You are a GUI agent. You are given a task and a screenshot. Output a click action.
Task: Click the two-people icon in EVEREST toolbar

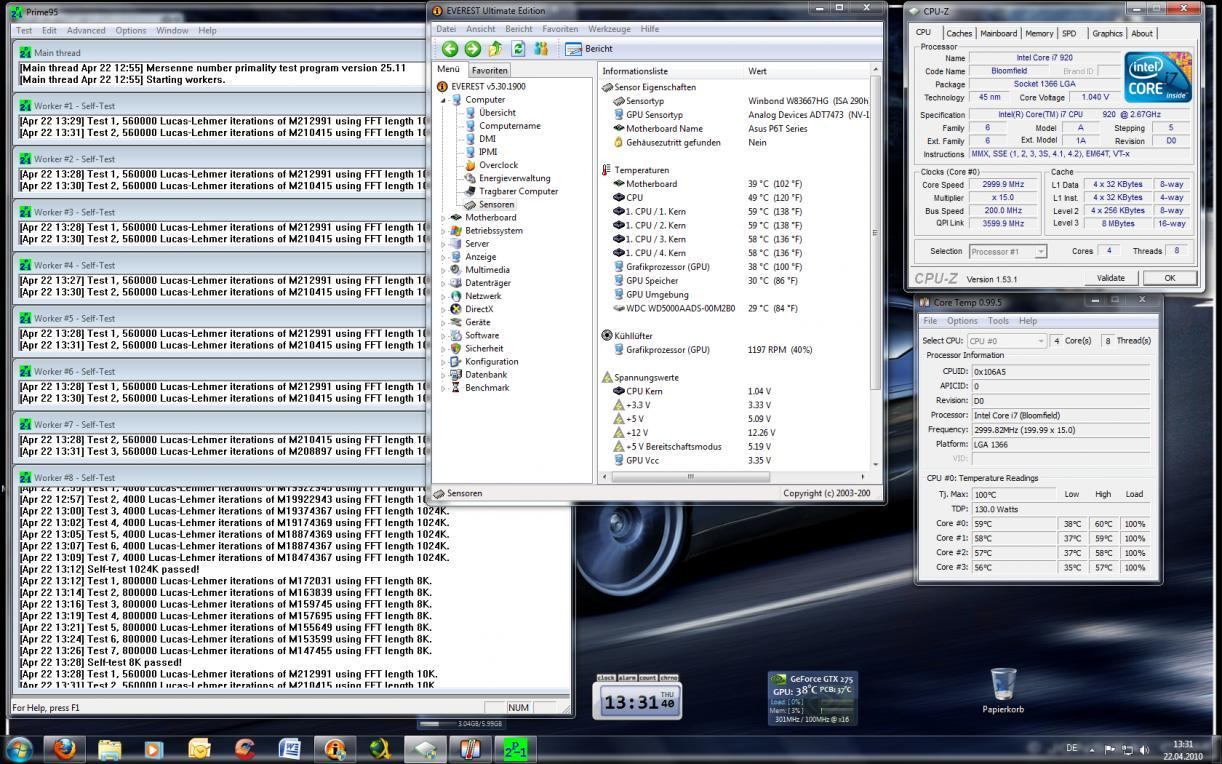tap(541, 48)
